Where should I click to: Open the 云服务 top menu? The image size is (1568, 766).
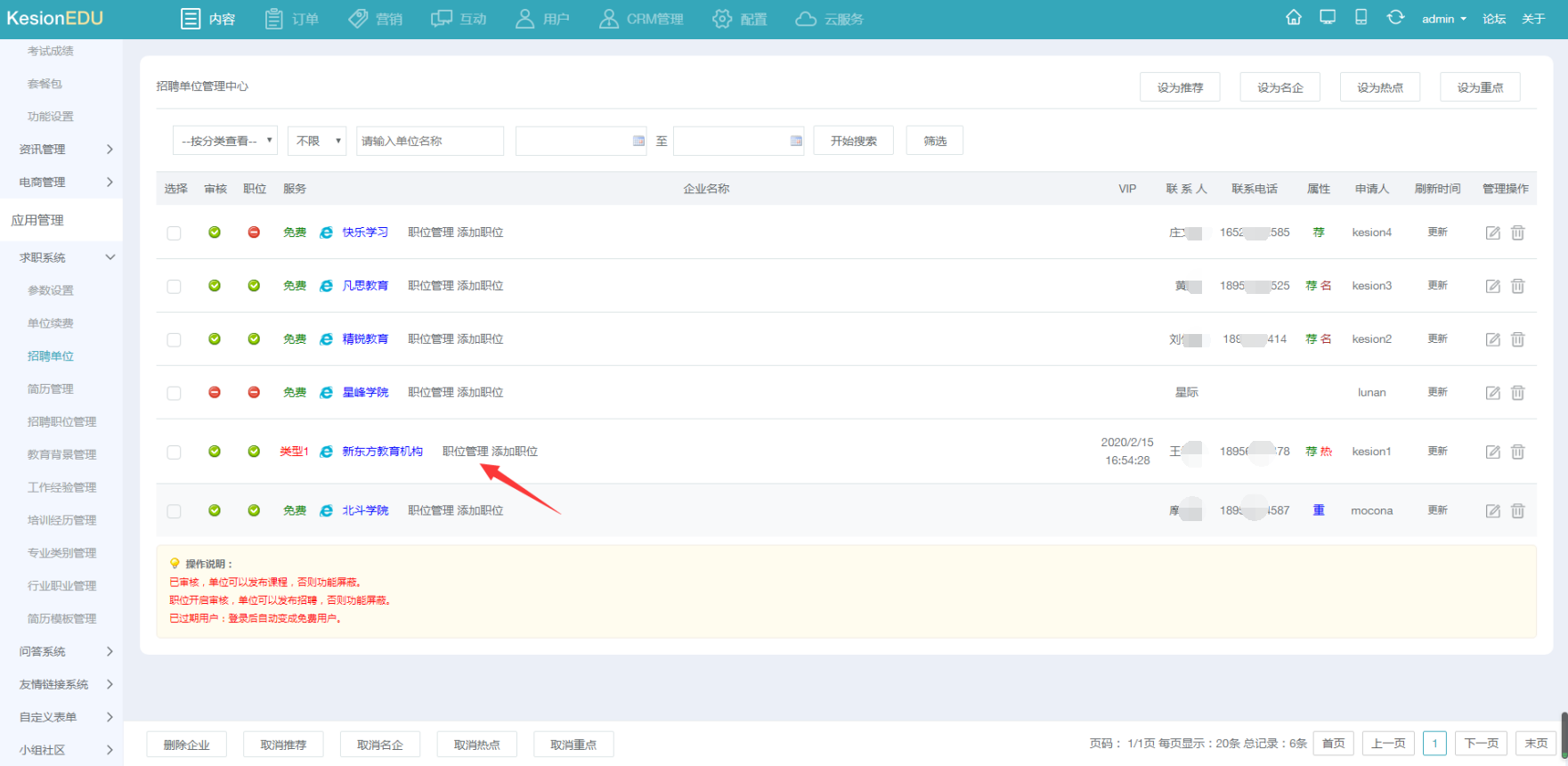[829, 19]
